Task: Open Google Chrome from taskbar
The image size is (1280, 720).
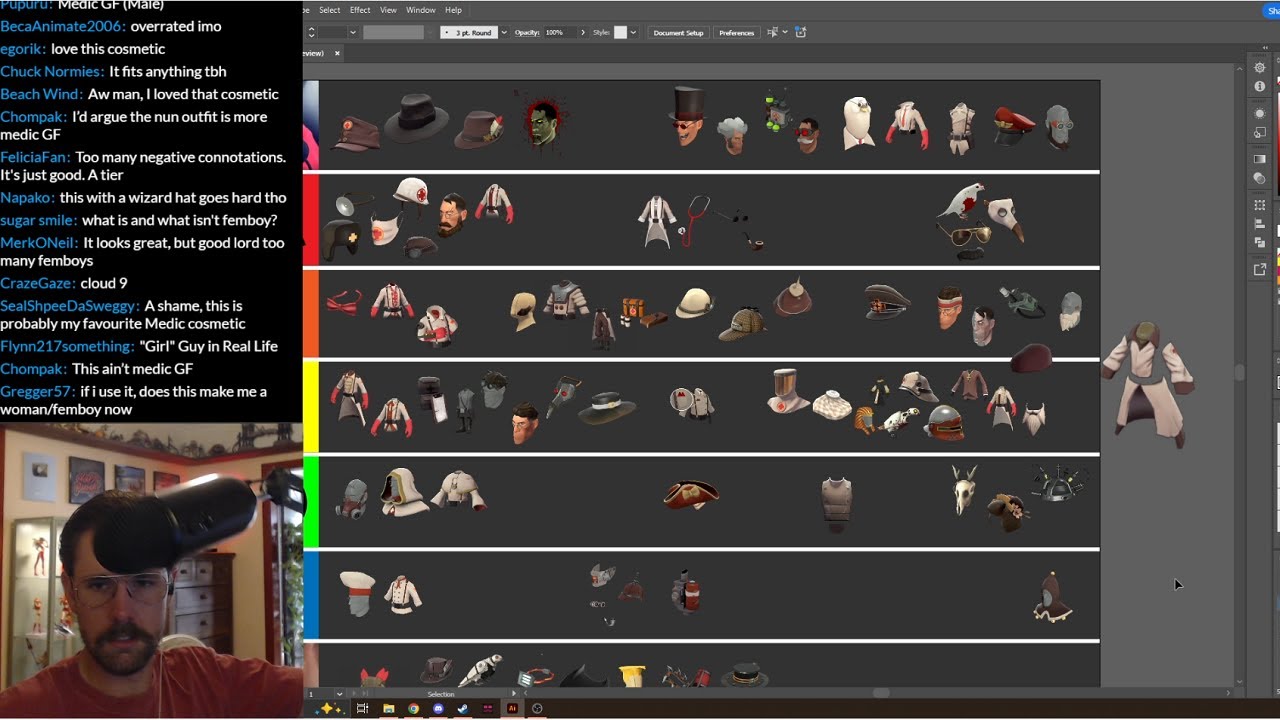Action: click(413, 708)
